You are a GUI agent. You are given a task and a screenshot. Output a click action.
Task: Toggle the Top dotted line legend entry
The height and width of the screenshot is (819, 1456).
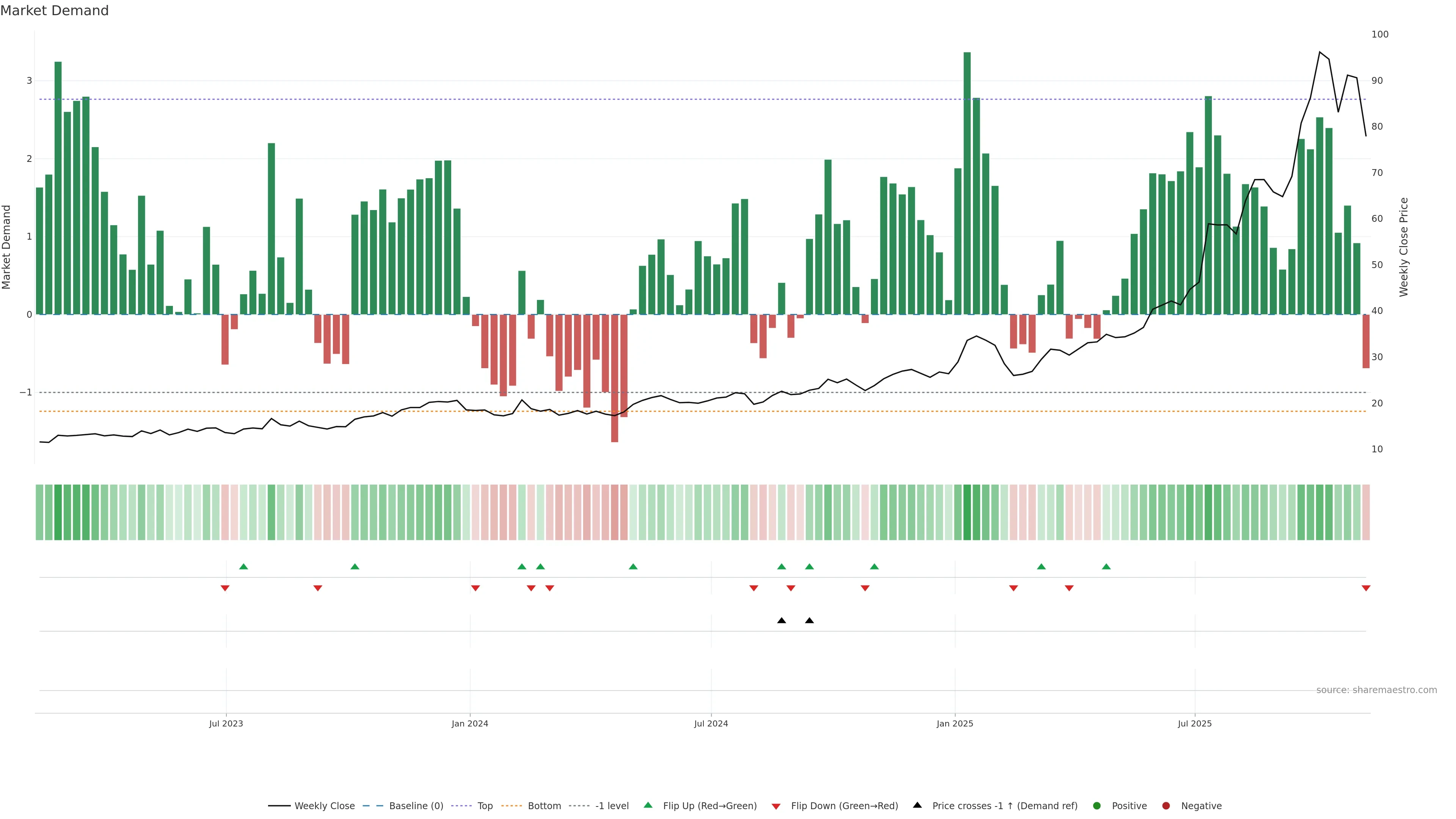485,805
